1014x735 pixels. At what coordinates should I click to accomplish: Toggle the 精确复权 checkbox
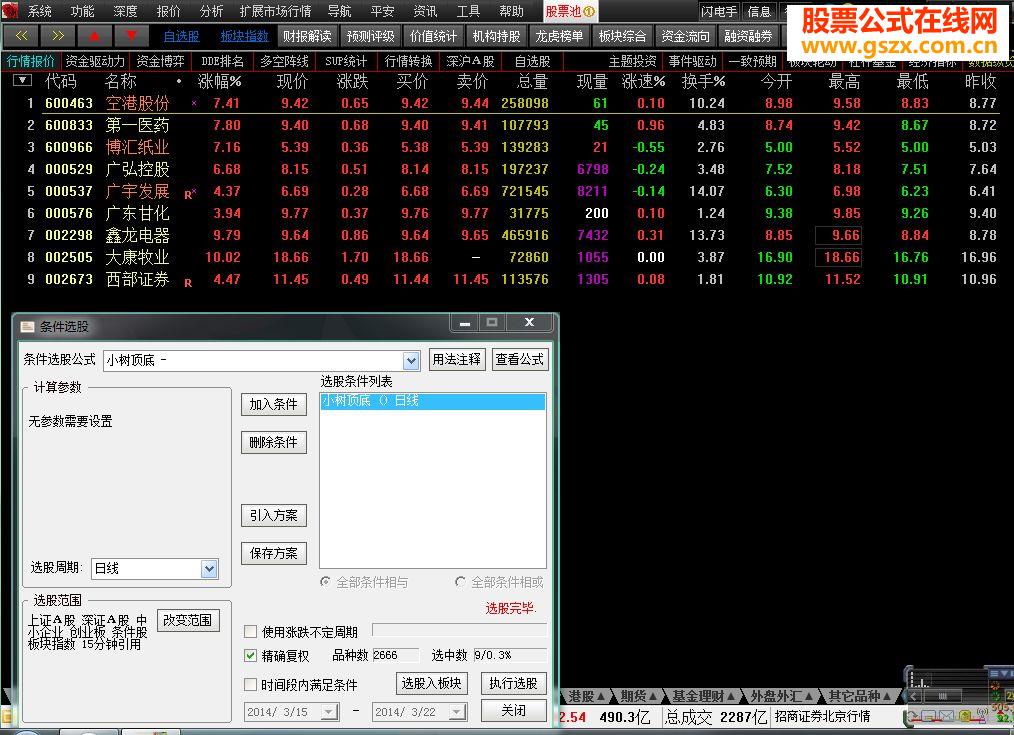[x=250, y=655]
